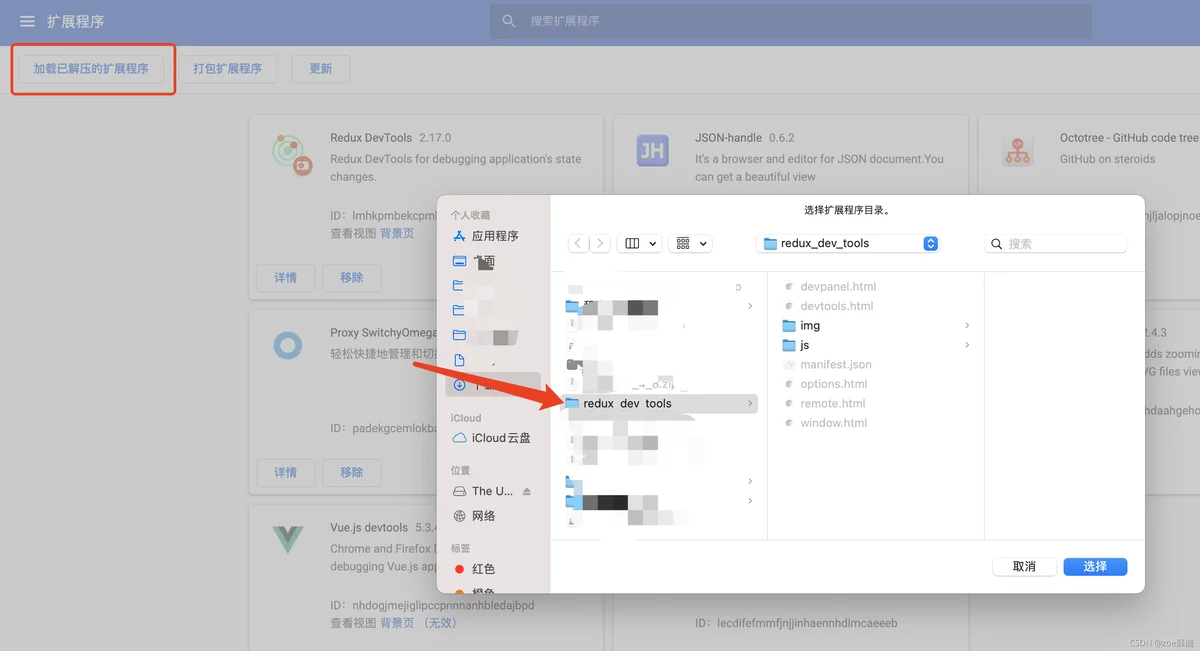This screenshot has height=651, width=1200.
Task: Click 详情 on the Redux DevTools card
Action: point(286,277)
